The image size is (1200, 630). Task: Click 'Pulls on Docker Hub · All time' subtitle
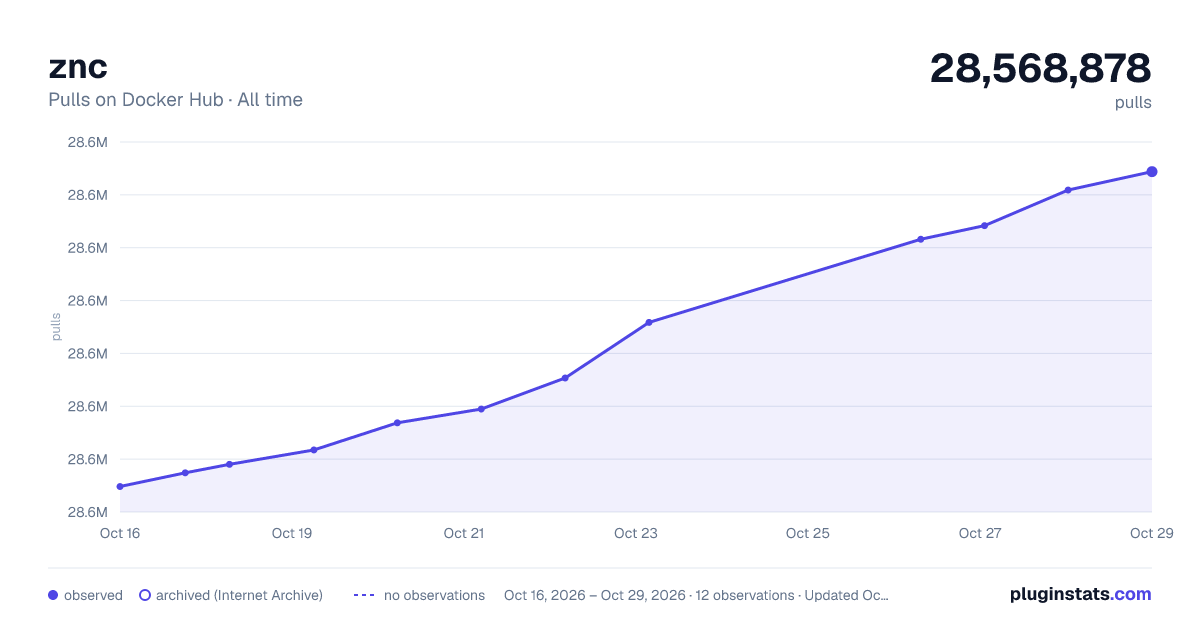point(175,100)
